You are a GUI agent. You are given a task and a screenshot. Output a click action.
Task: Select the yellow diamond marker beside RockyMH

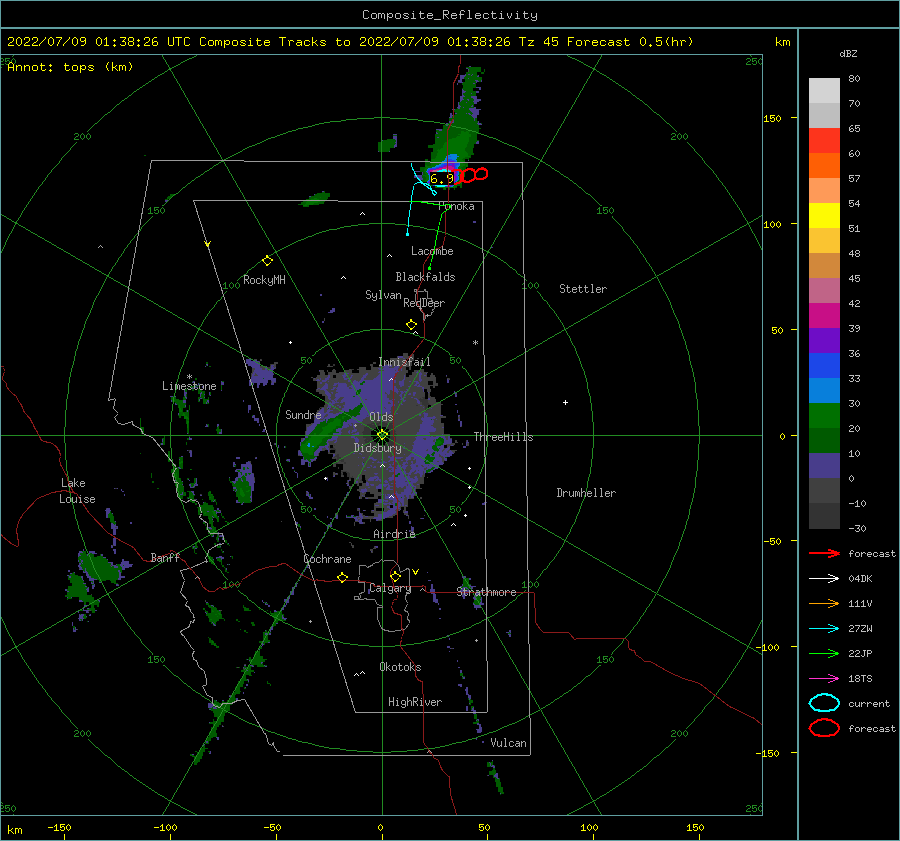(x=267, y=261)
